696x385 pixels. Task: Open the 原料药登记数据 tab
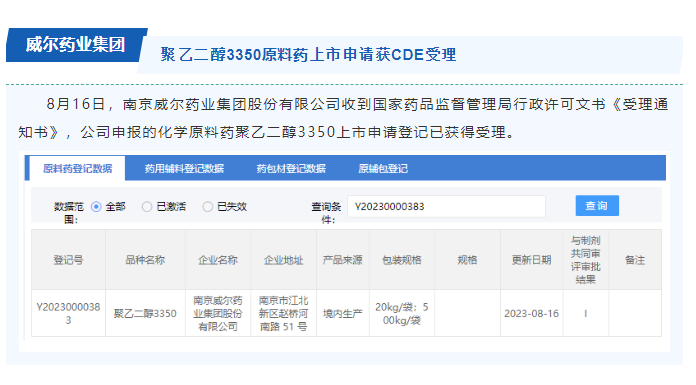pos(77,168)
